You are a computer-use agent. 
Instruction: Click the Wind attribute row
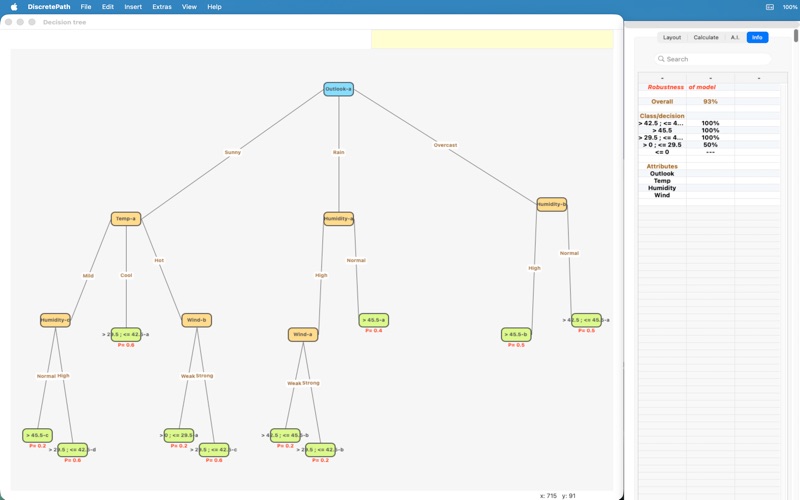[x=662, y=195]
